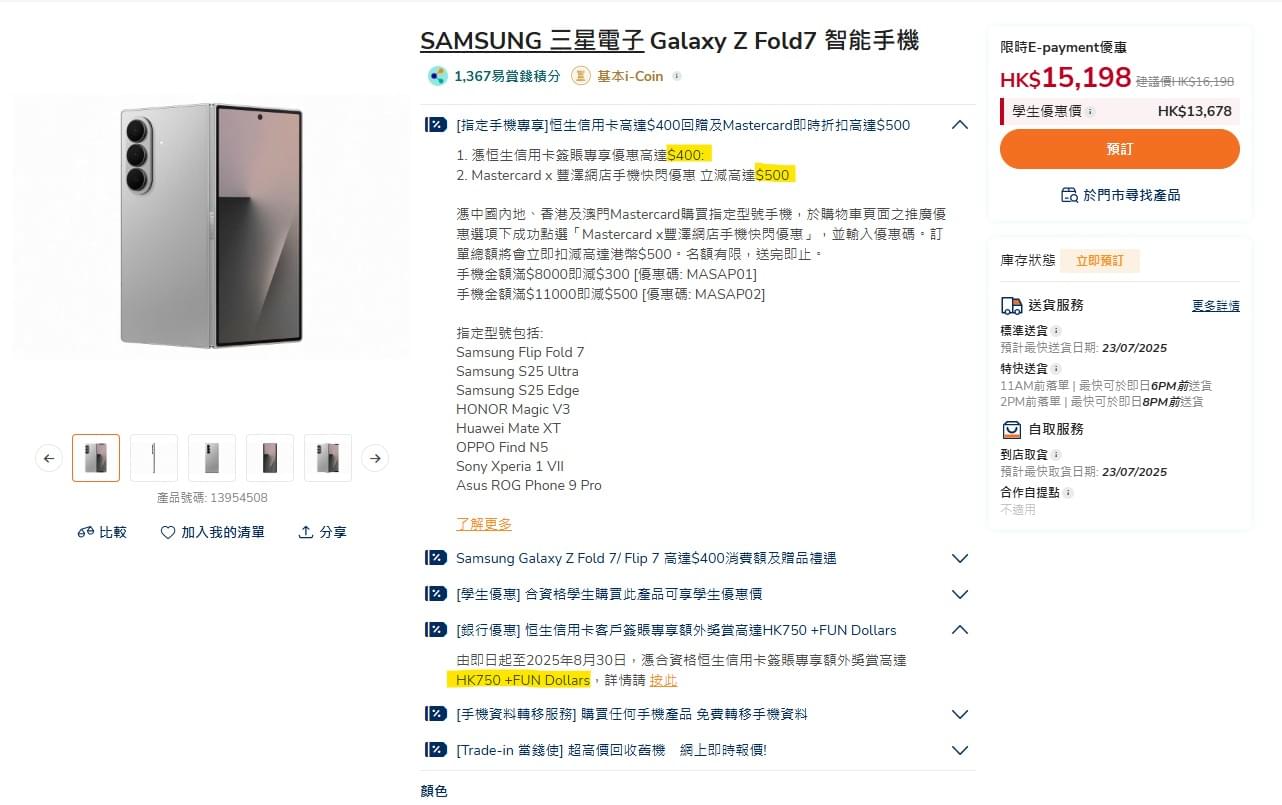Click info icon beside 基本i-Coin
1282x805 pixels.
[x=677, y=76]
